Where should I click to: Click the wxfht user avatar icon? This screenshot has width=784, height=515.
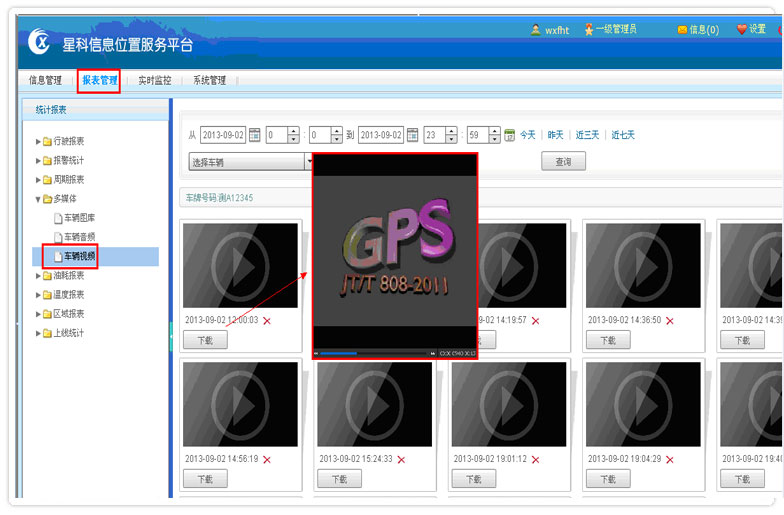tap(536, 30)
